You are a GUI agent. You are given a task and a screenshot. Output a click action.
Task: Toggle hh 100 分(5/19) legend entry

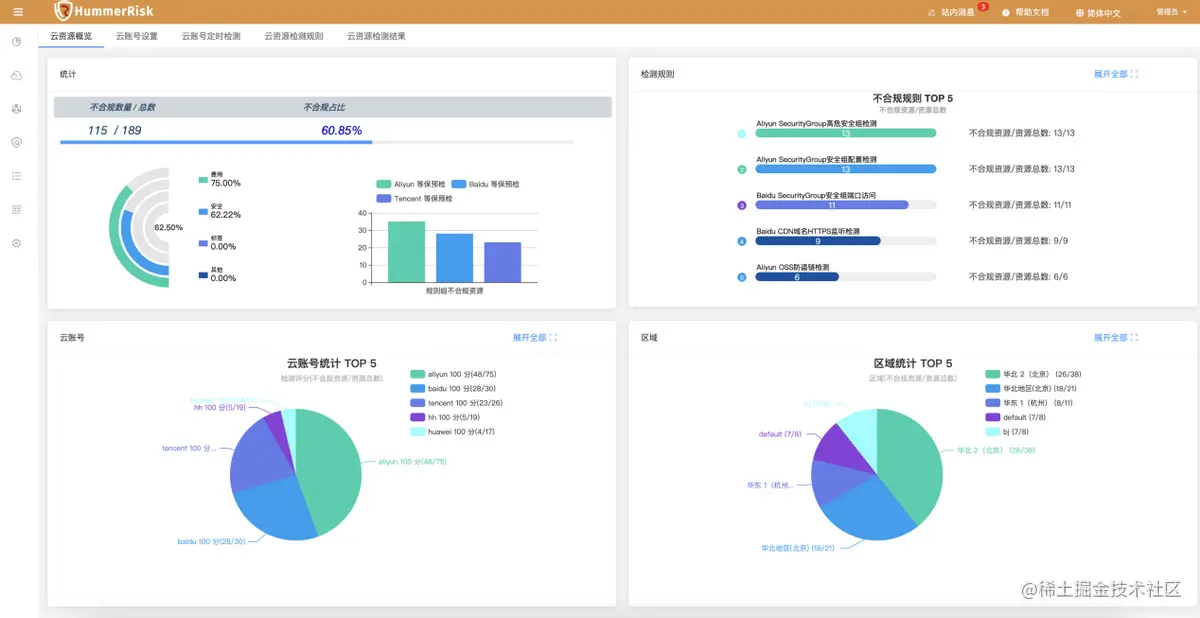[446, 417]
